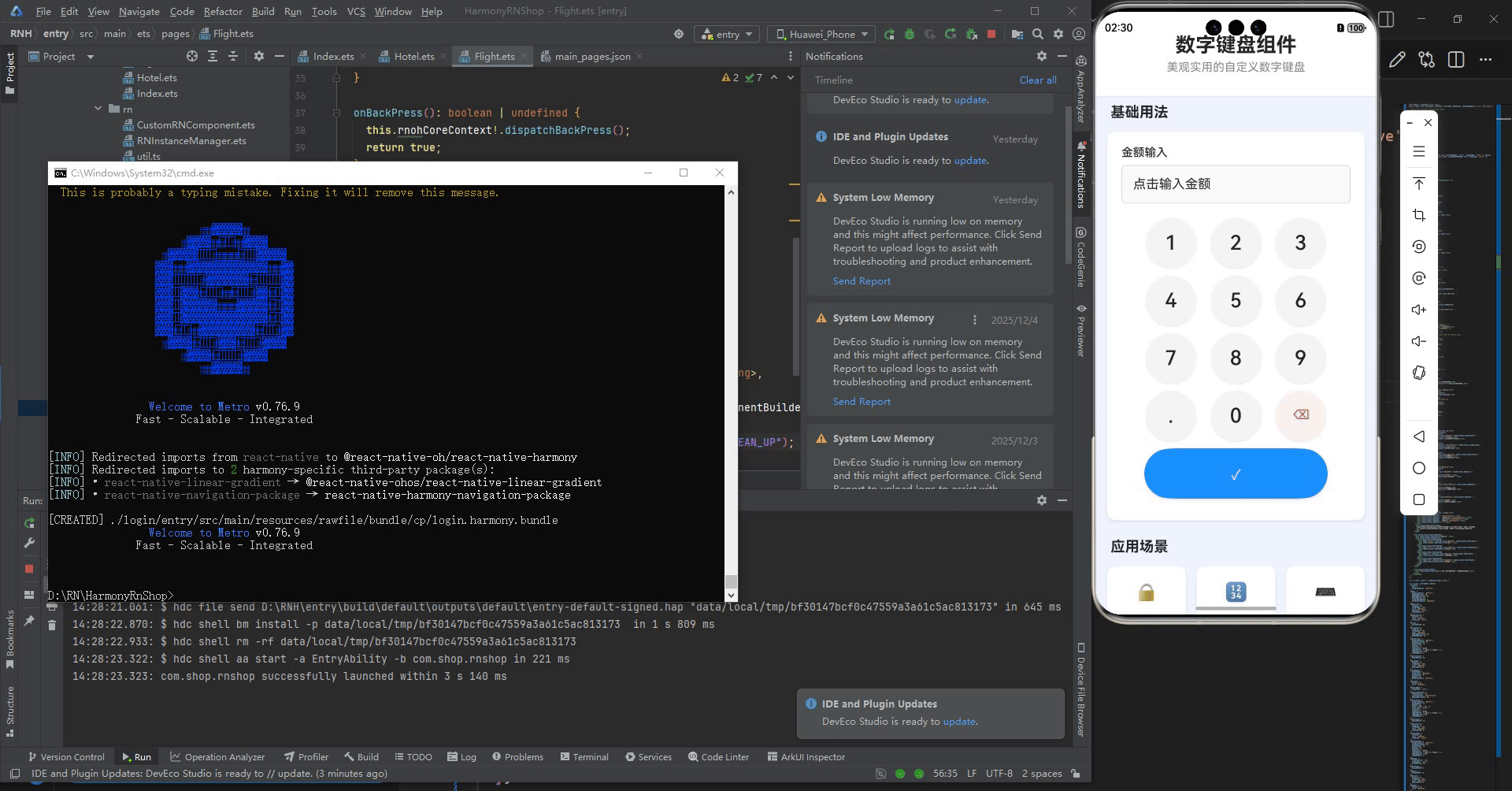
Task: Click emulator volume up speaker icon
Action: pos(1419,310)
